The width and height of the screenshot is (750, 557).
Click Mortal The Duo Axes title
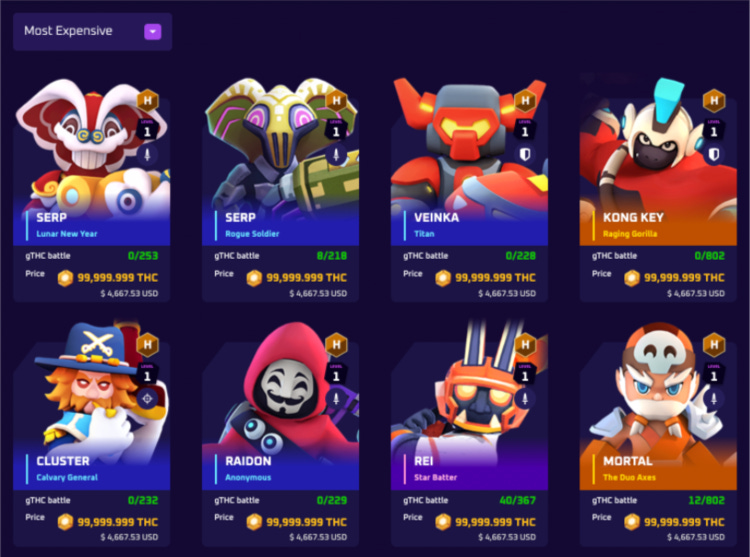629,468
